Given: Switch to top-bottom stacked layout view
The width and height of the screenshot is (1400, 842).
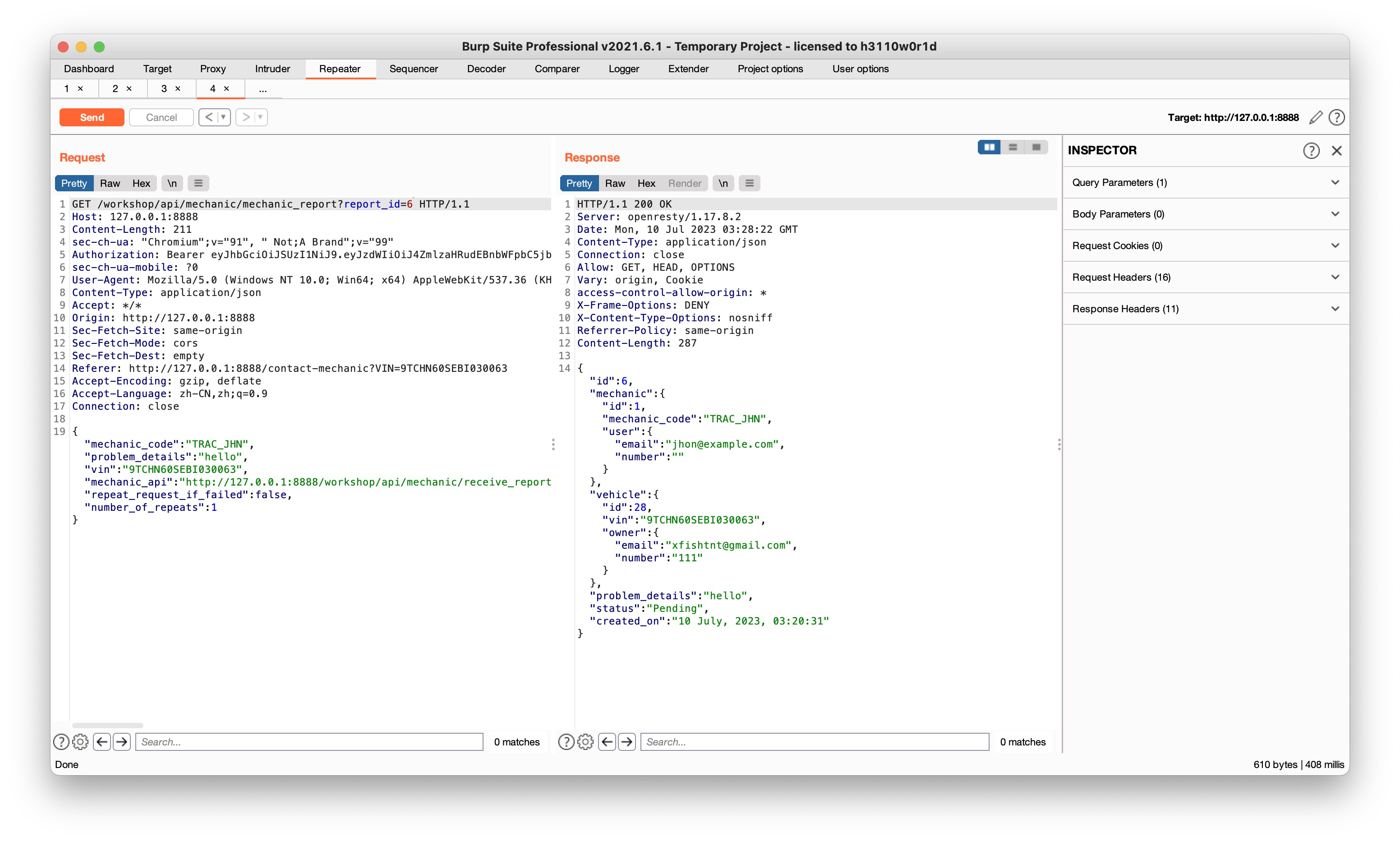Looking at the screenshot, I should [x=1013, y=148].
